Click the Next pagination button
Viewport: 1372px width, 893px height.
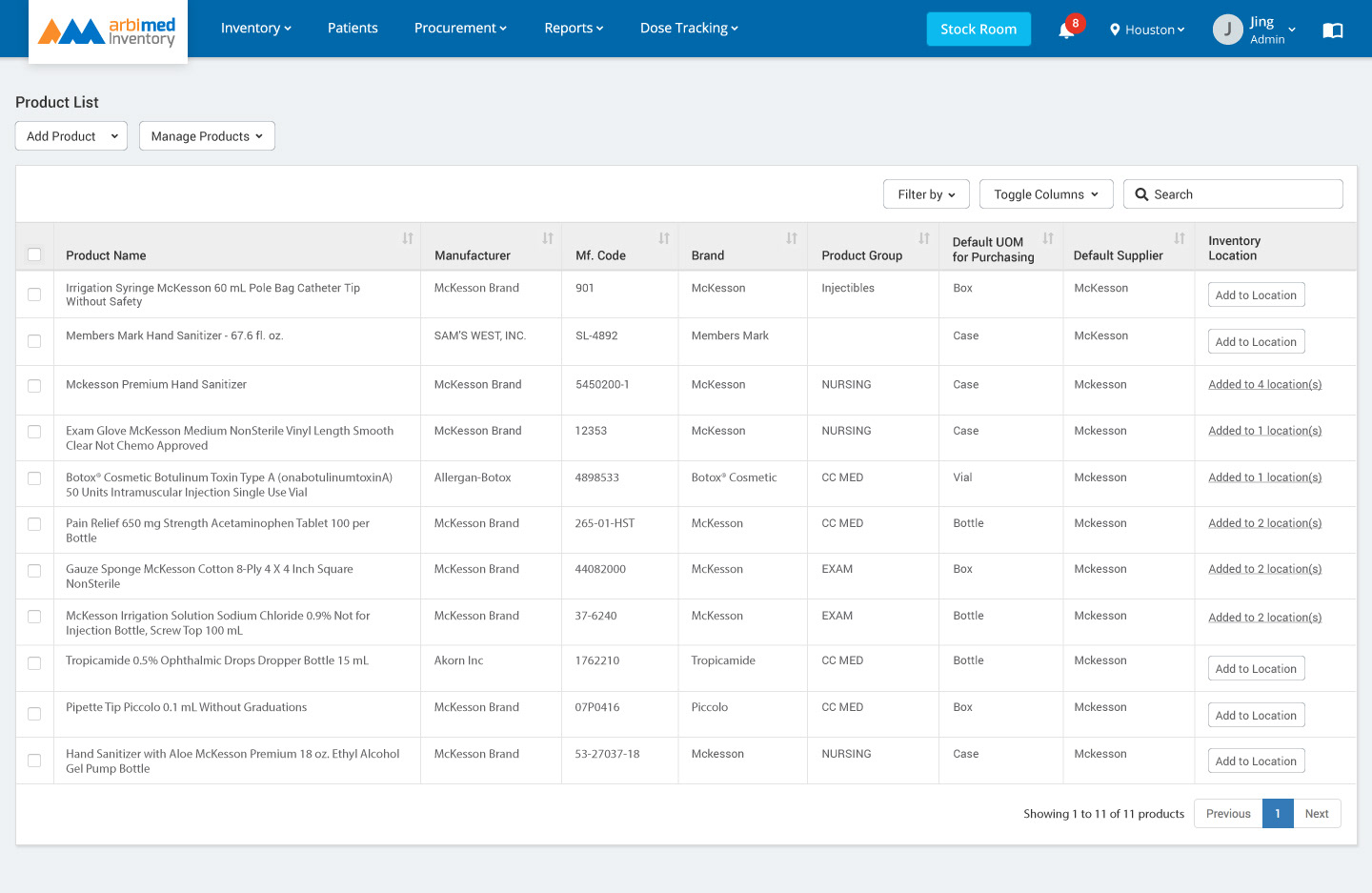(1317, 814)
